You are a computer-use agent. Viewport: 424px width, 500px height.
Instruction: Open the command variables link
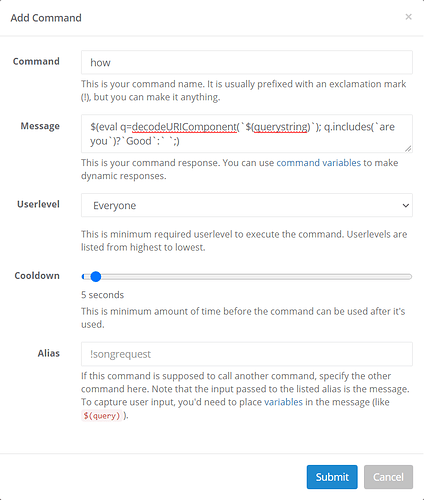coord(318,163)
